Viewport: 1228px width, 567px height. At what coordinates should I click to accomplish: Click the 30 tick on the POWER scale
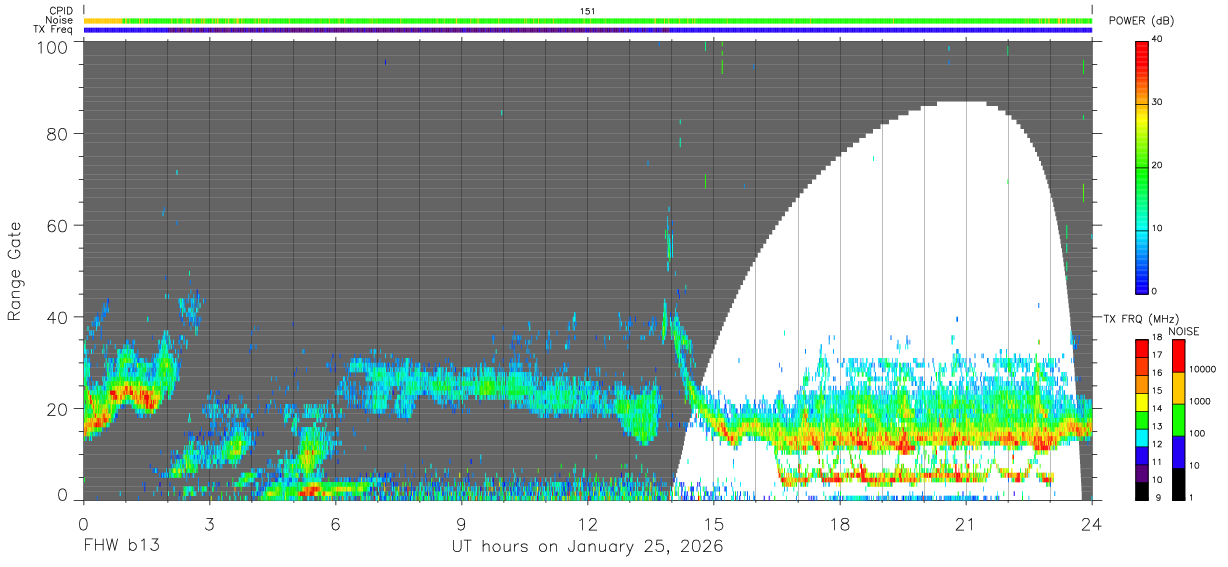pos(1159,103)
